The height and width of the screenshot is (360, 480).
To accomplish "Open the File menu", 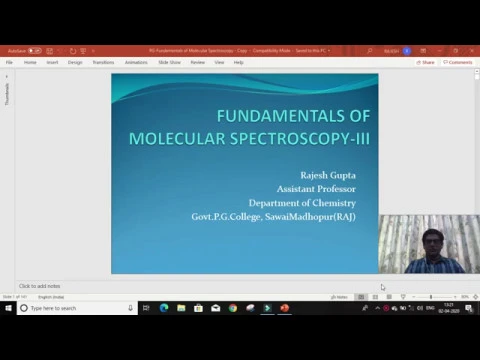I will click(9, 62).
